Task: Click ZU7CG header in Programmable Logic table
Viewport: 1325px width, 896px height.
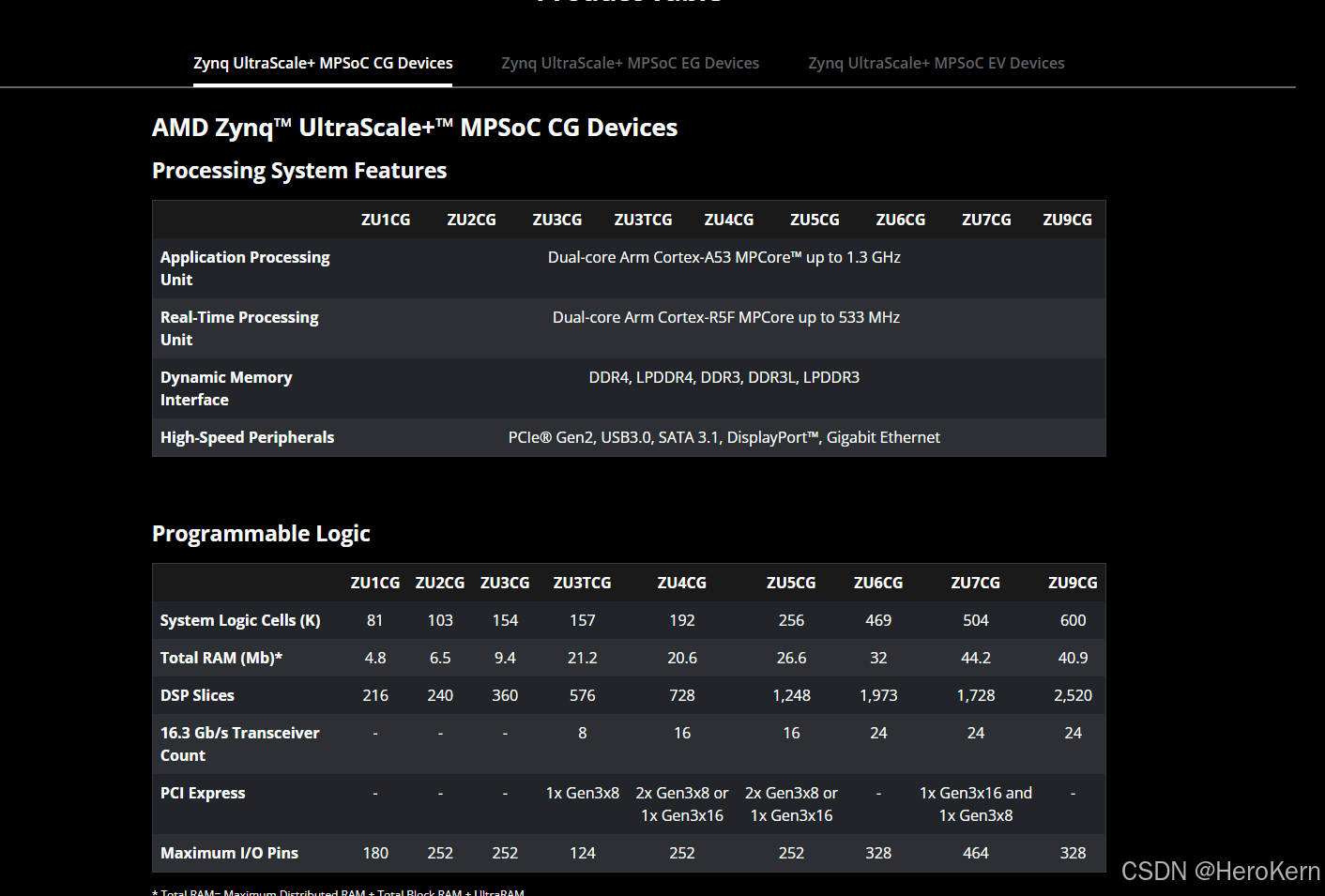Action: (x=976, y=583)
